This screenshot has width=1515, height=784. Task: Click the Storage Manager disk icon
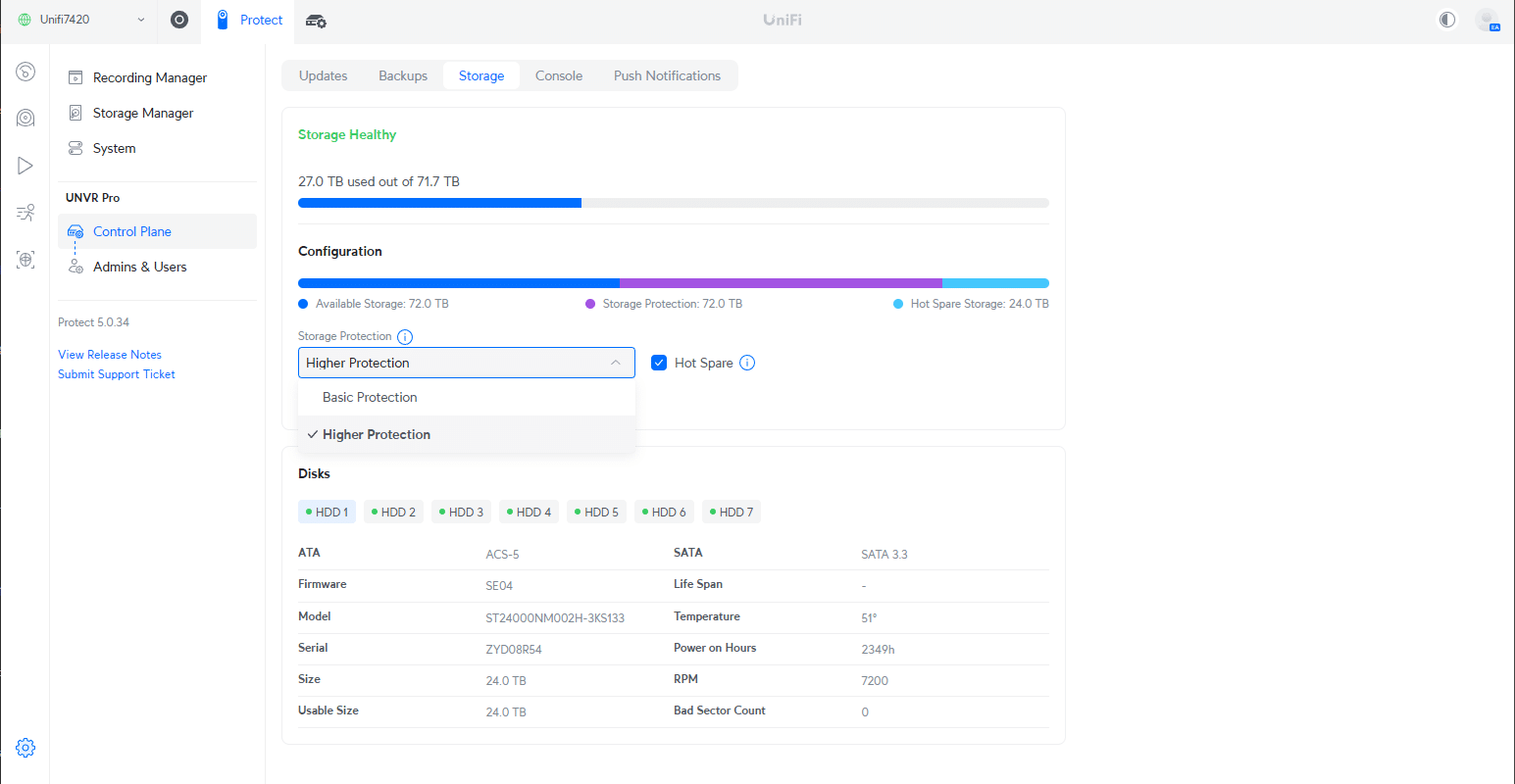click(x=76, y=113)
